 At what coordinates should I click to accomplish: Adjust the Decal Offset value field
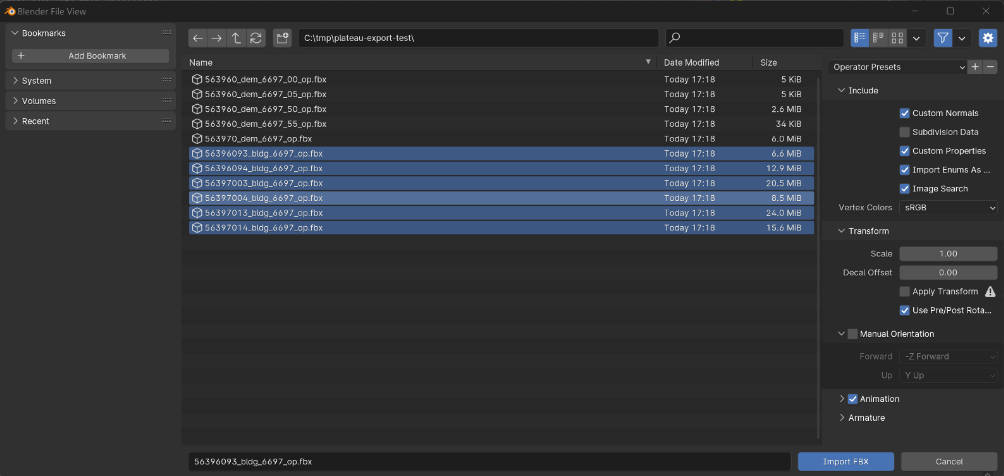(x=948, y=272)
